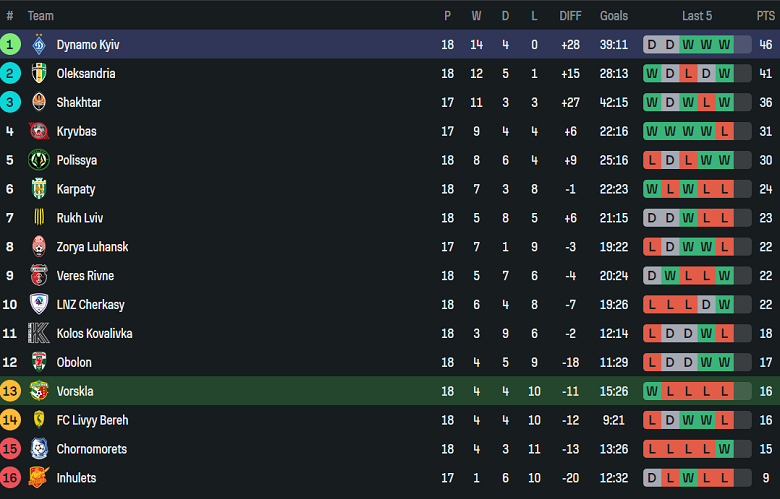Open the Zorya Luhansk team link
Viewport: 780px width, 499px height.
coord(92,247)
